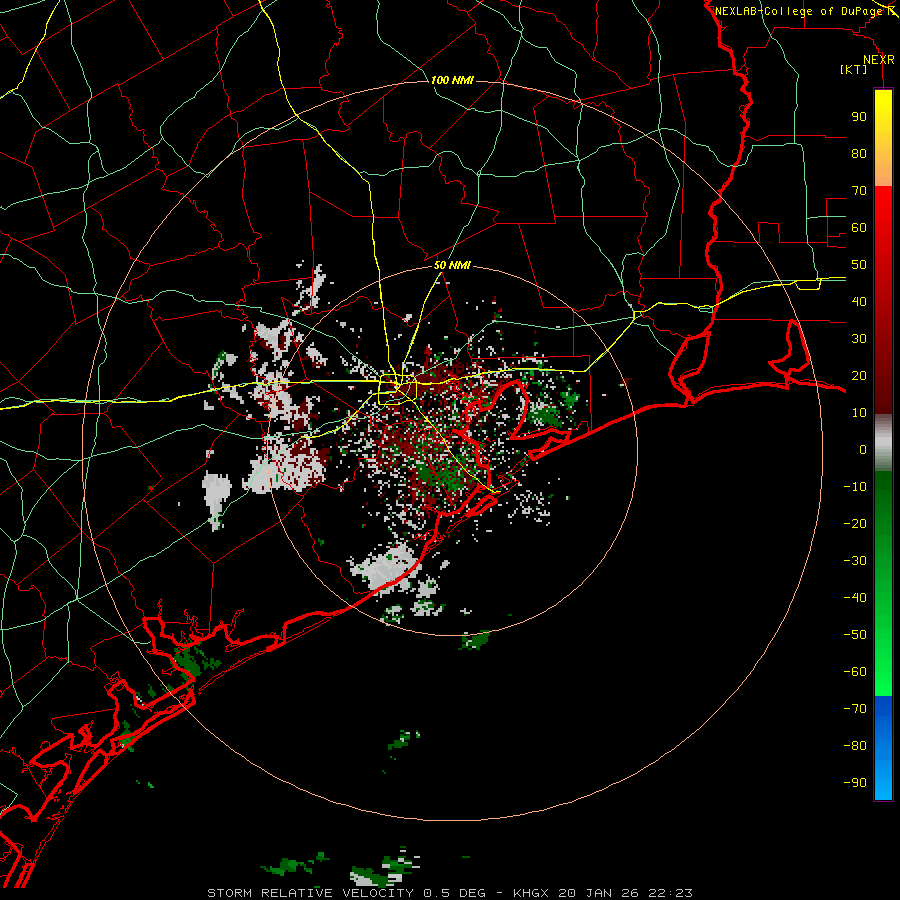Screen dimensions: 900x900
Task: Click the 50 NMI range ring label
Action: (x=452, y=265)
